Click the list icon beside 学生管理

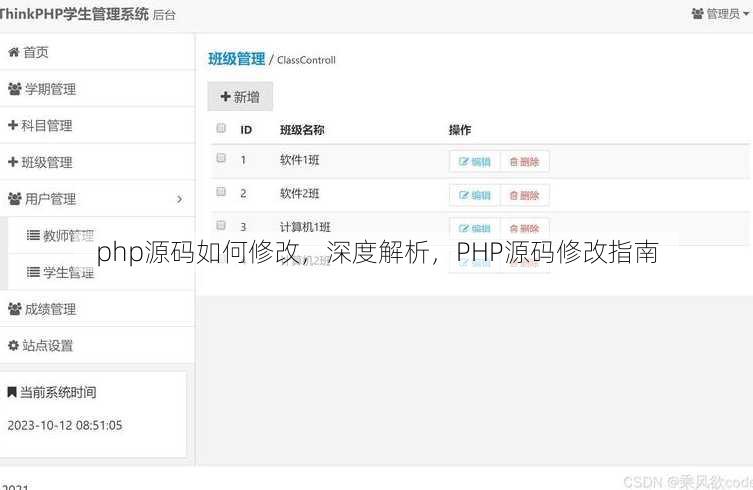coord(33,272)
